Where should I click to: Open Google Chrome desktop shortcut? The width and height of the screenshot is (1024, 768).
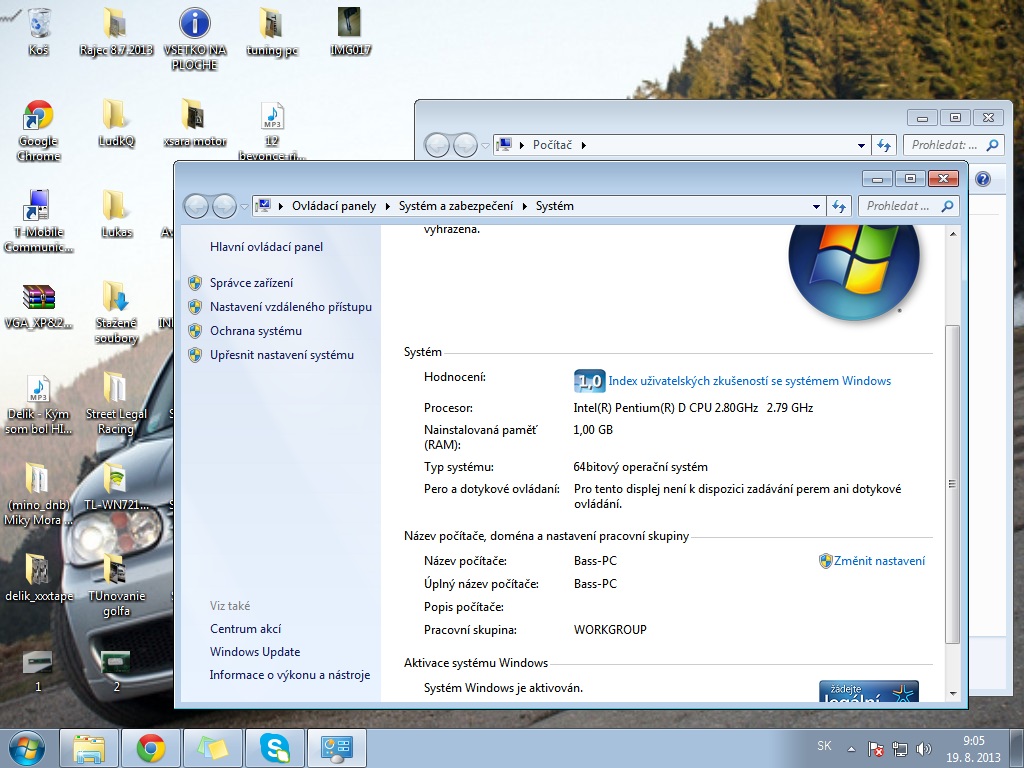click(38, 118)
